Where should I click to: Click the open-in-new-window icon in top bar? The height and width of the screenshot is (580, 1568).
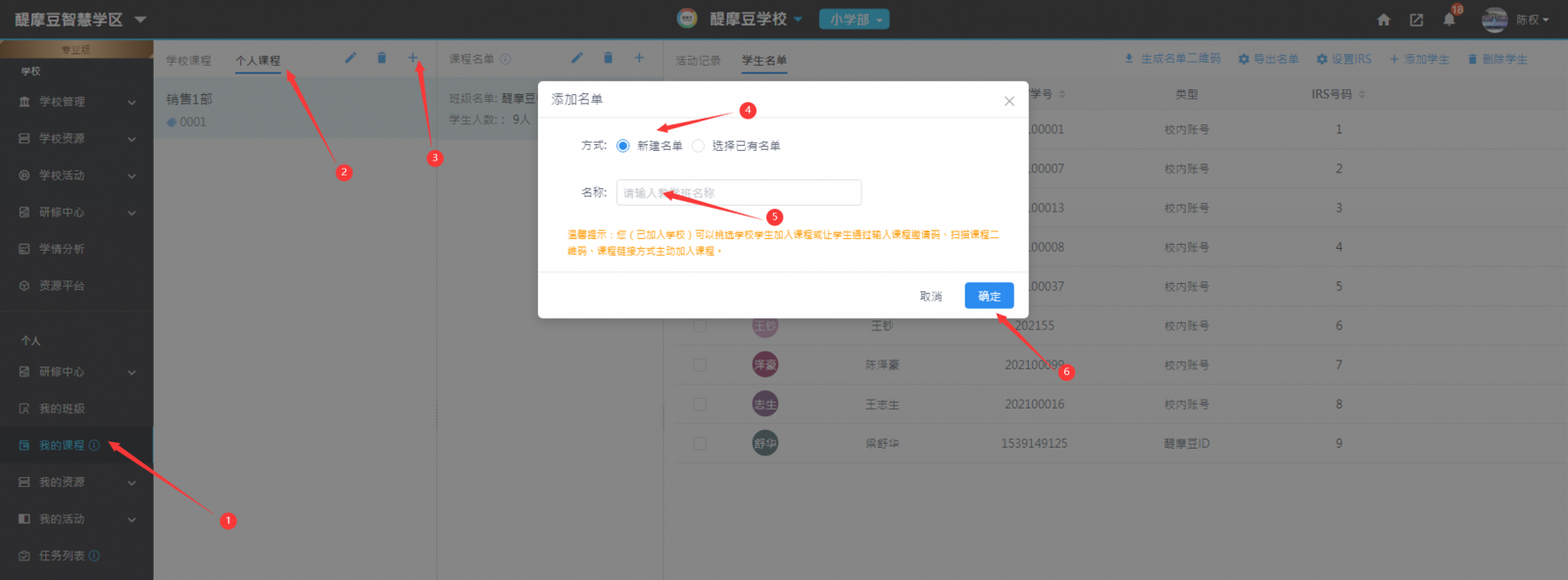coord(1416,20)
